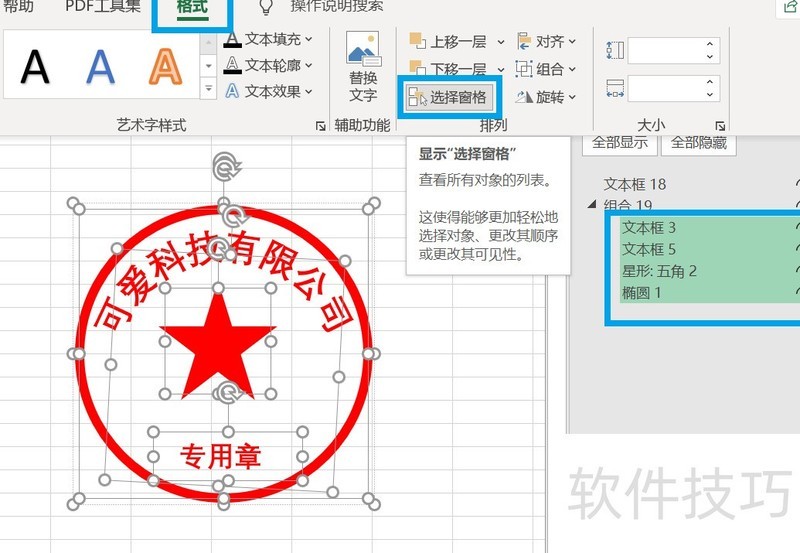Viewport: 800px width, 553px height.
Task: Open the 文本轮廓 dropdown arrow
Action: click(309, 65)
